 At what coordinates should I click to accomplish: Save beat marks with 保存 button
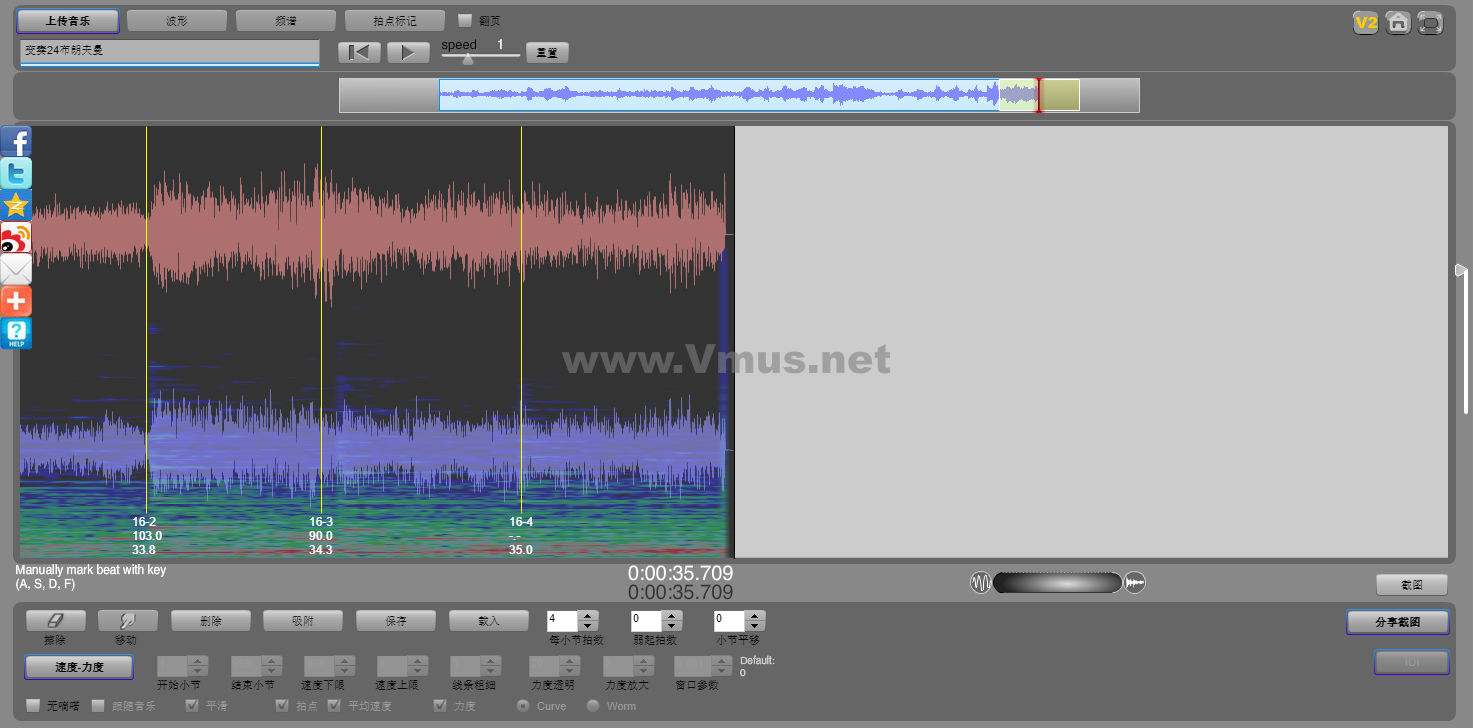396,621
